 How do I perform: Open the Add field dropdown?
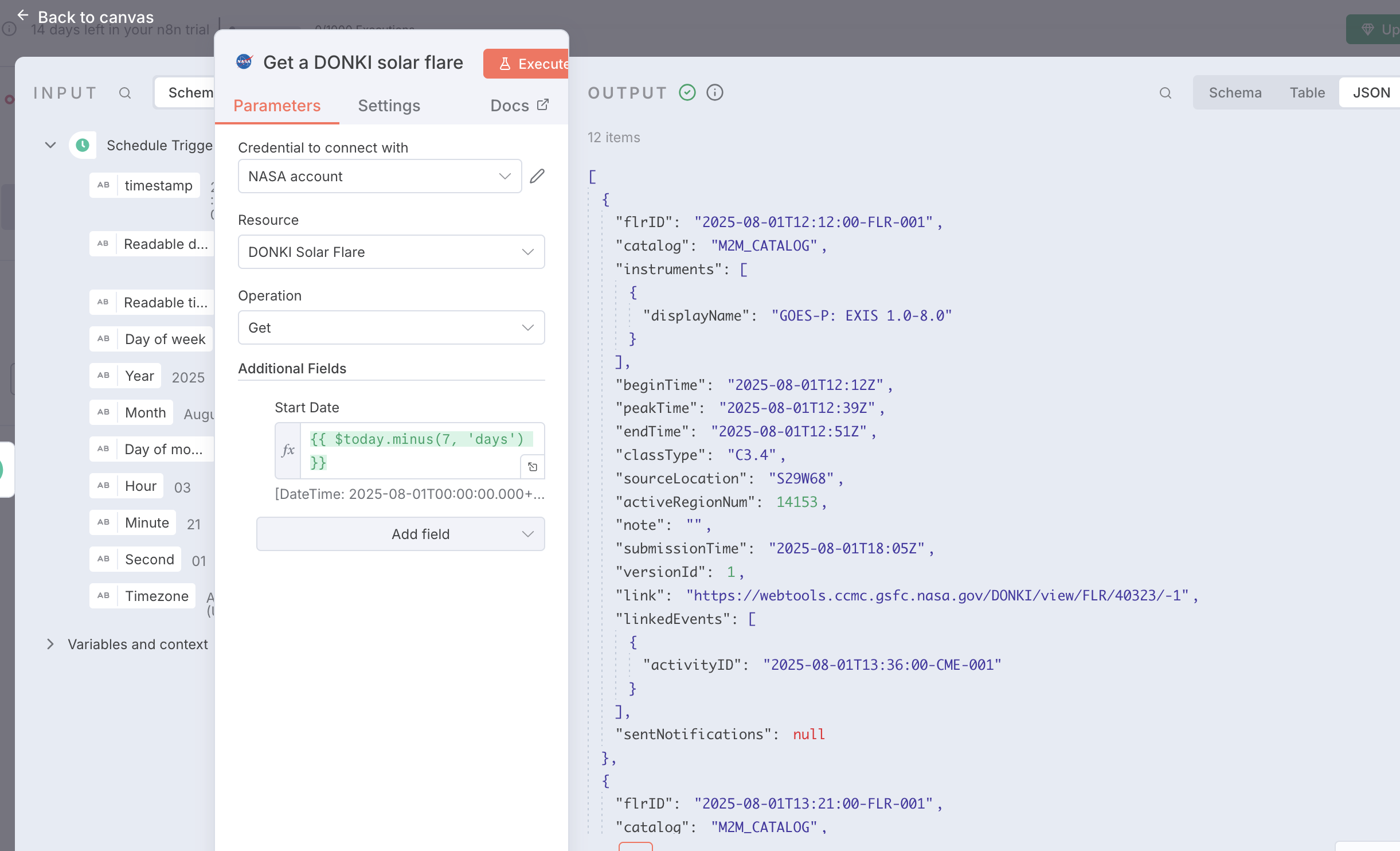coord(400,534)
